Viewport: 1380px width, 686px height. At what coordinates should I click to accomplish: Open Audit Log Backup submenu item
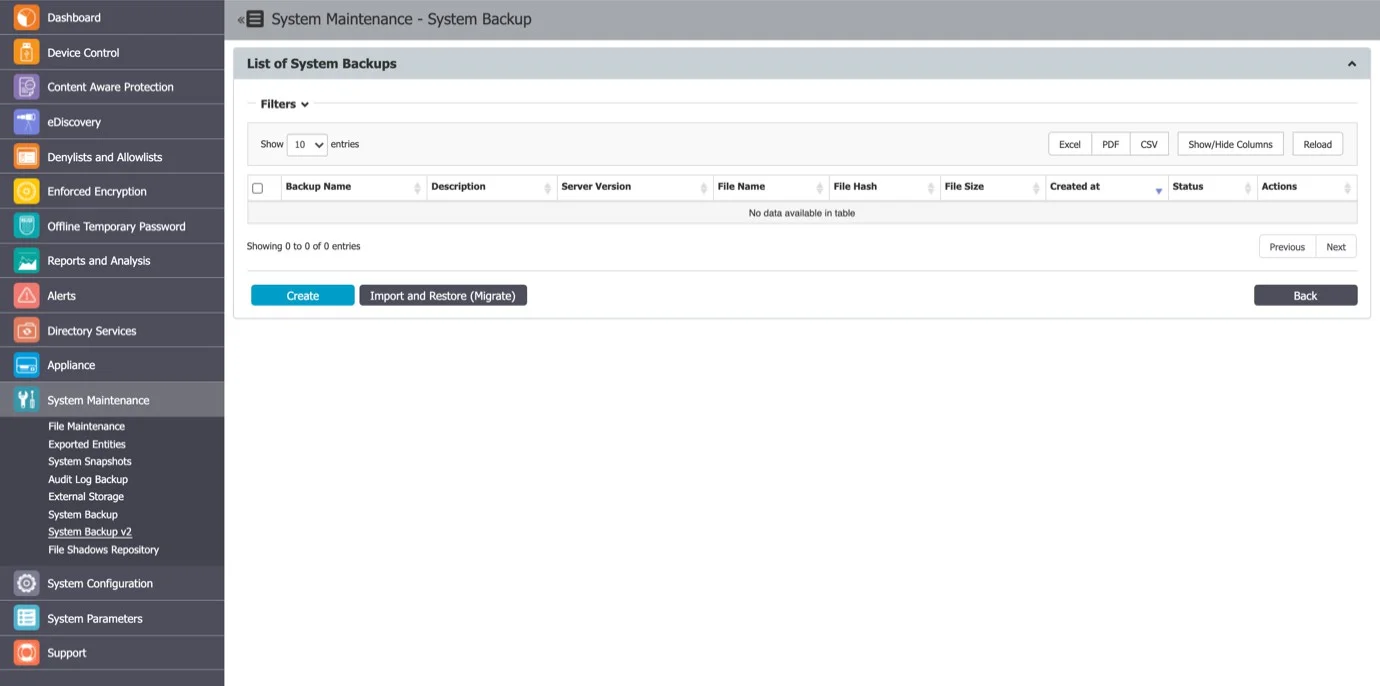[x=88, y=479]
